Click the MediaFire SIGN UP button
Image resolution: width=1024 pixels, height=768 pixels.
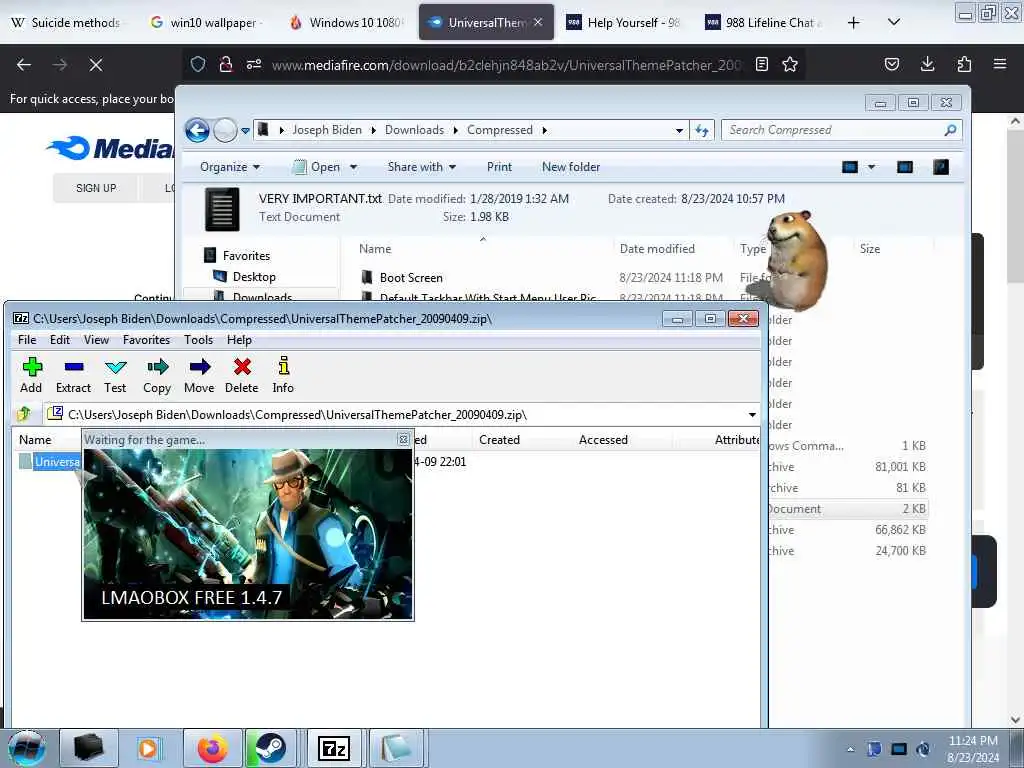click(x=96, y=188)
